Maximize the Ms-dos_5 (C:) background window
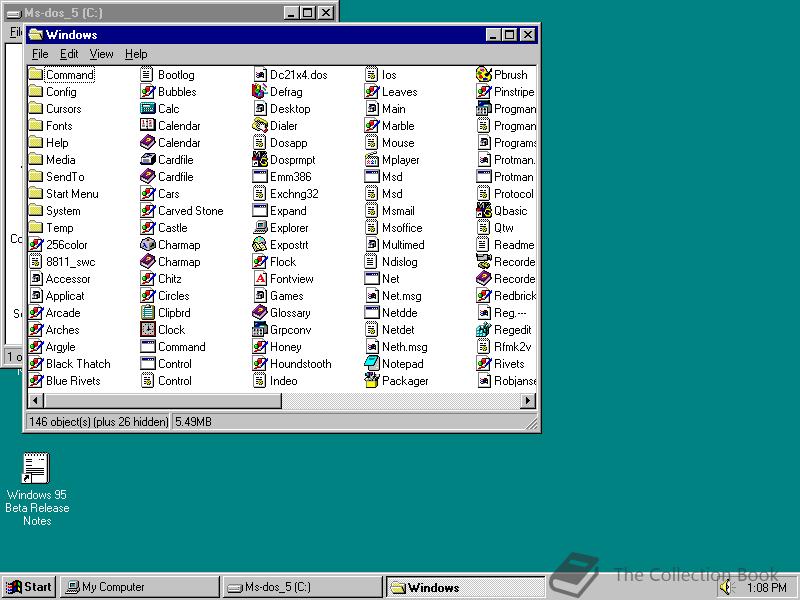Screen dimensions: 800x600 point(308,13)
